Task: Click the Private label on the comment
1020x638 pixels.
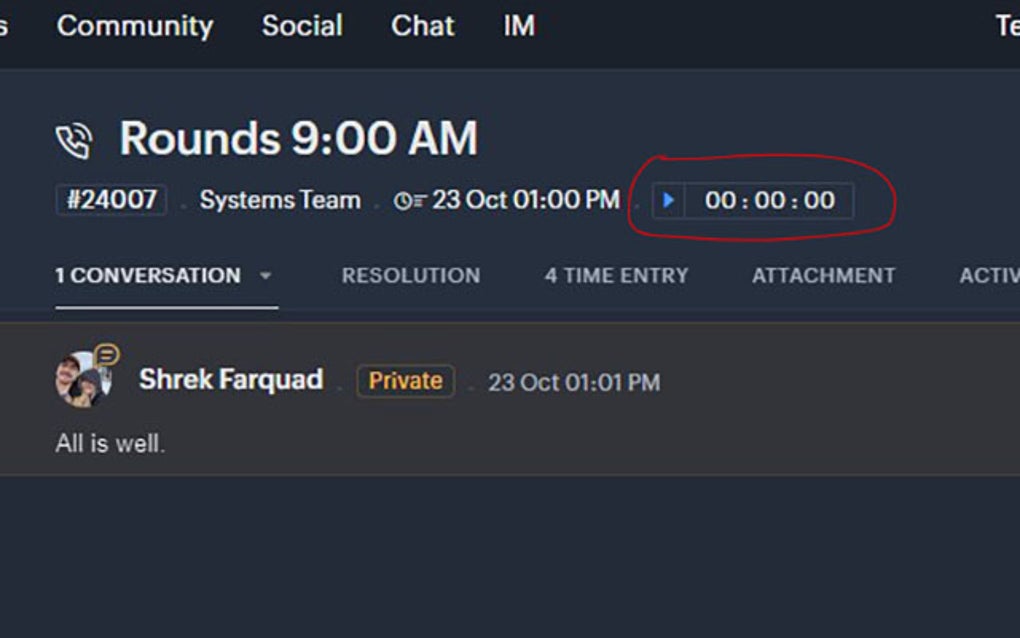Action: tap(405, 381)
